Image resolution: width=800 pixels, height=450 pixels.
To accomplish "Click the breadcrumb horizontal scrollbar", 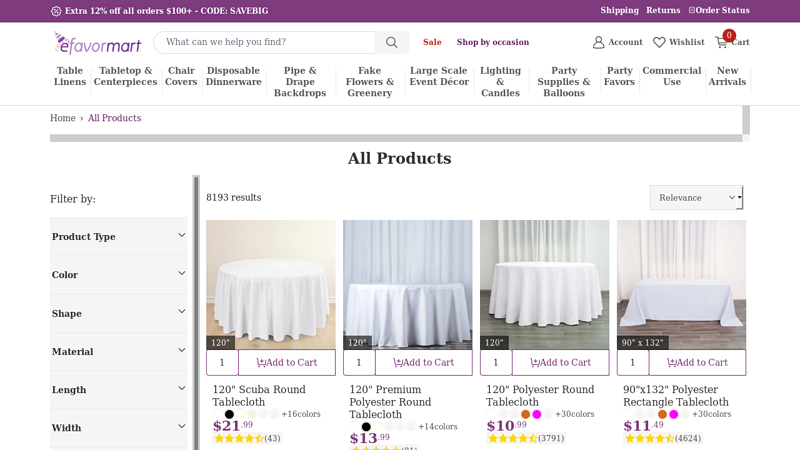I will coord(396,138).
